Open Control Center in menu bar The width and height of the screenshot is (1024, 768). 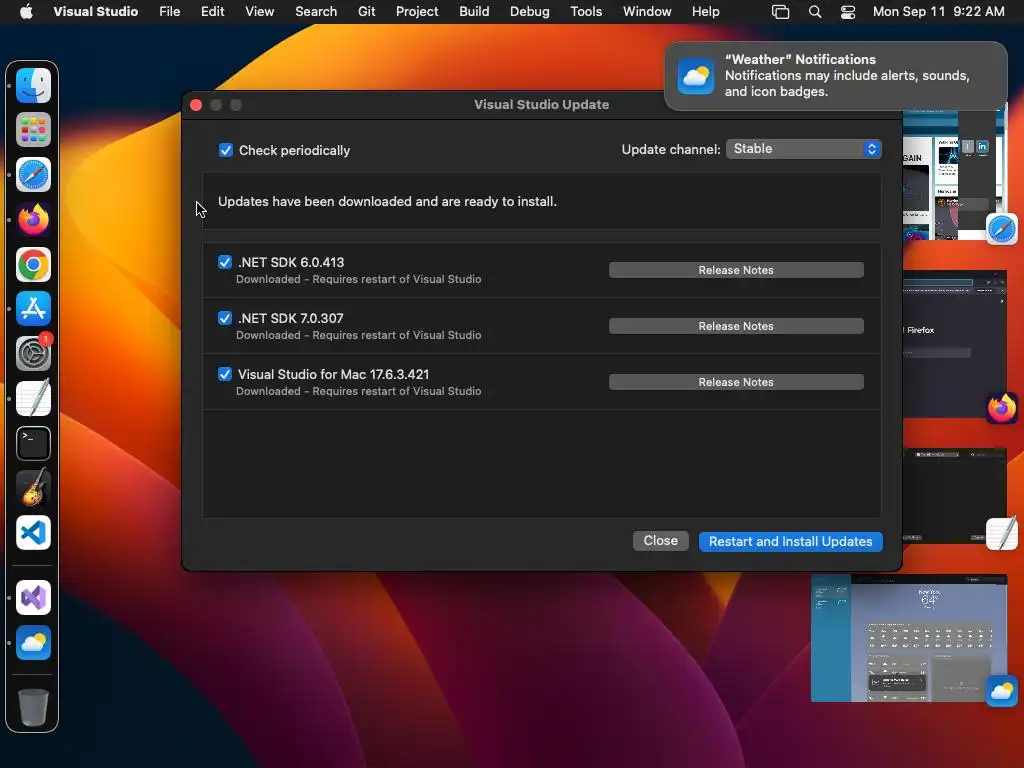848,11
